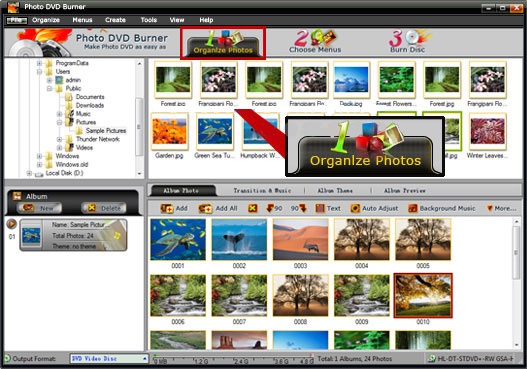The height and width of the screenshot is (369, 527).
Task: Click the Text tool icon
Action: [x=320, y=208]
